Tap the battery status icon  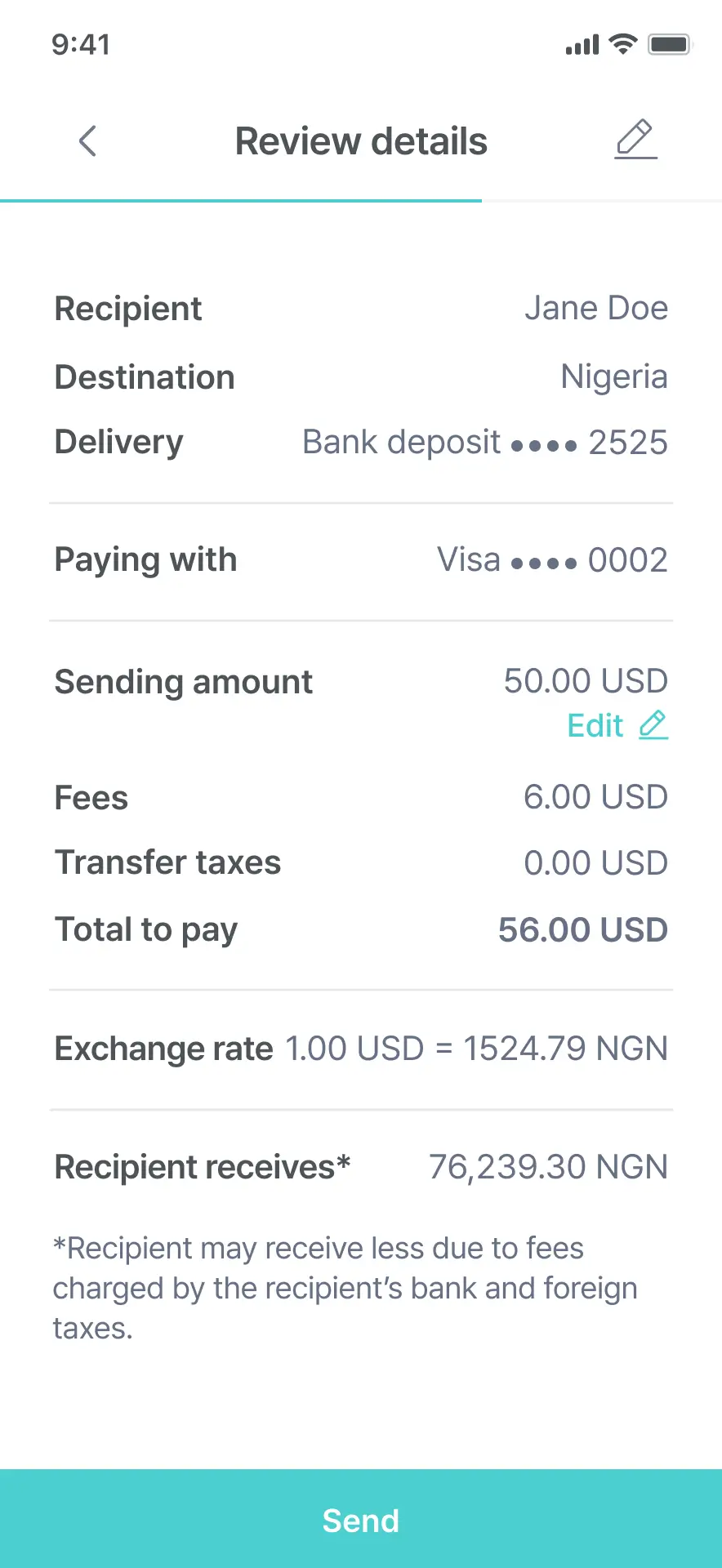pyautogui.click(x=670, y=44)
